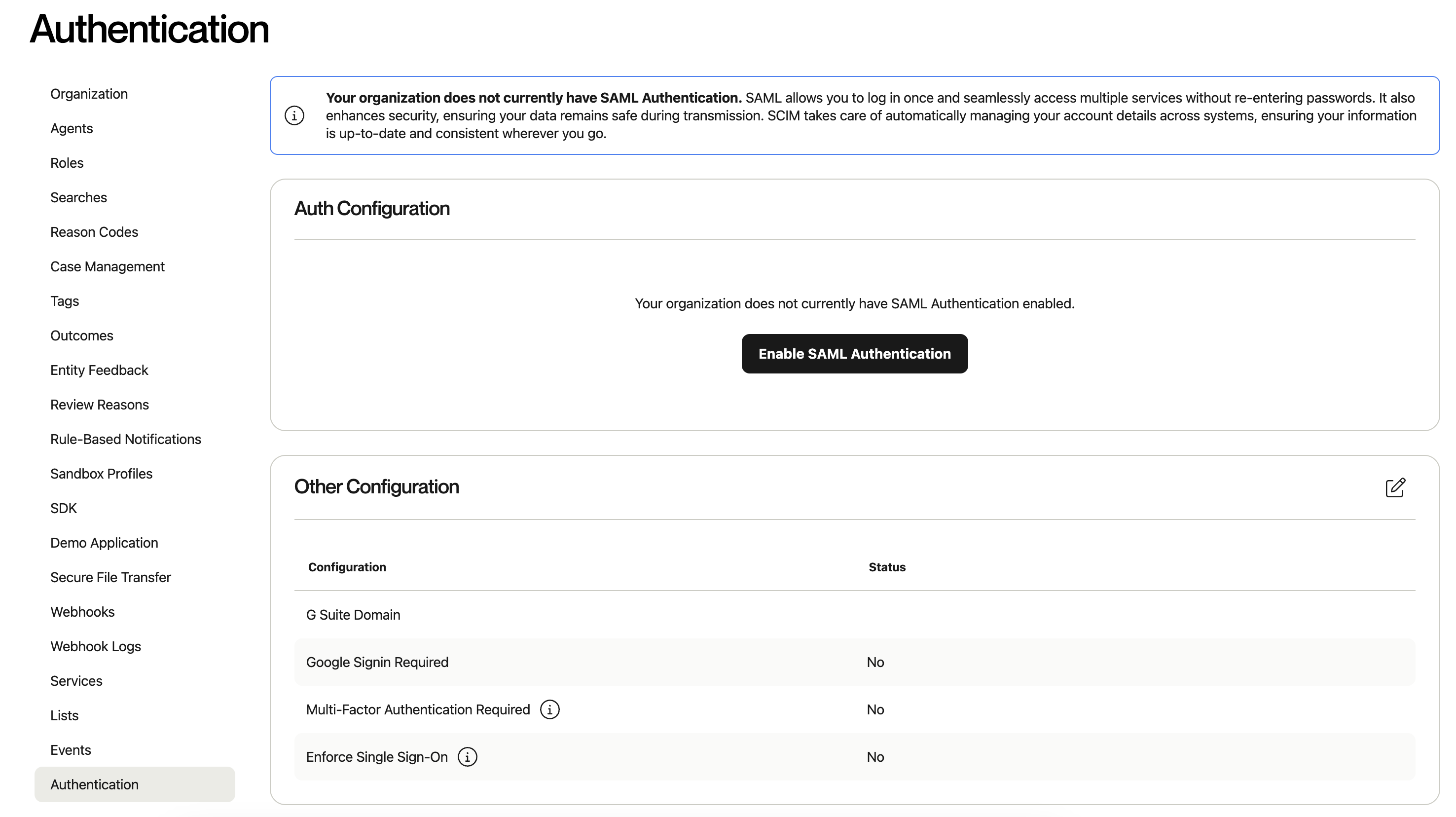This screenshot has width=1456, height=817.
Task: Click the info icon in SAML banner
Action: pyautogui.click(x=294, y=116)
